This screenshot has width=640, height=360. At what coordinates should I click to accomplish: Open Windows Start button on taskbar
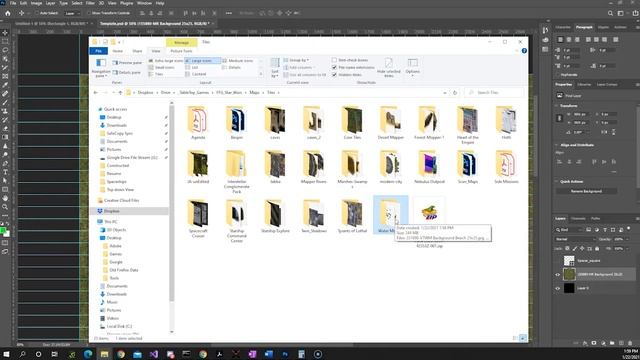[x=6, y=354]
